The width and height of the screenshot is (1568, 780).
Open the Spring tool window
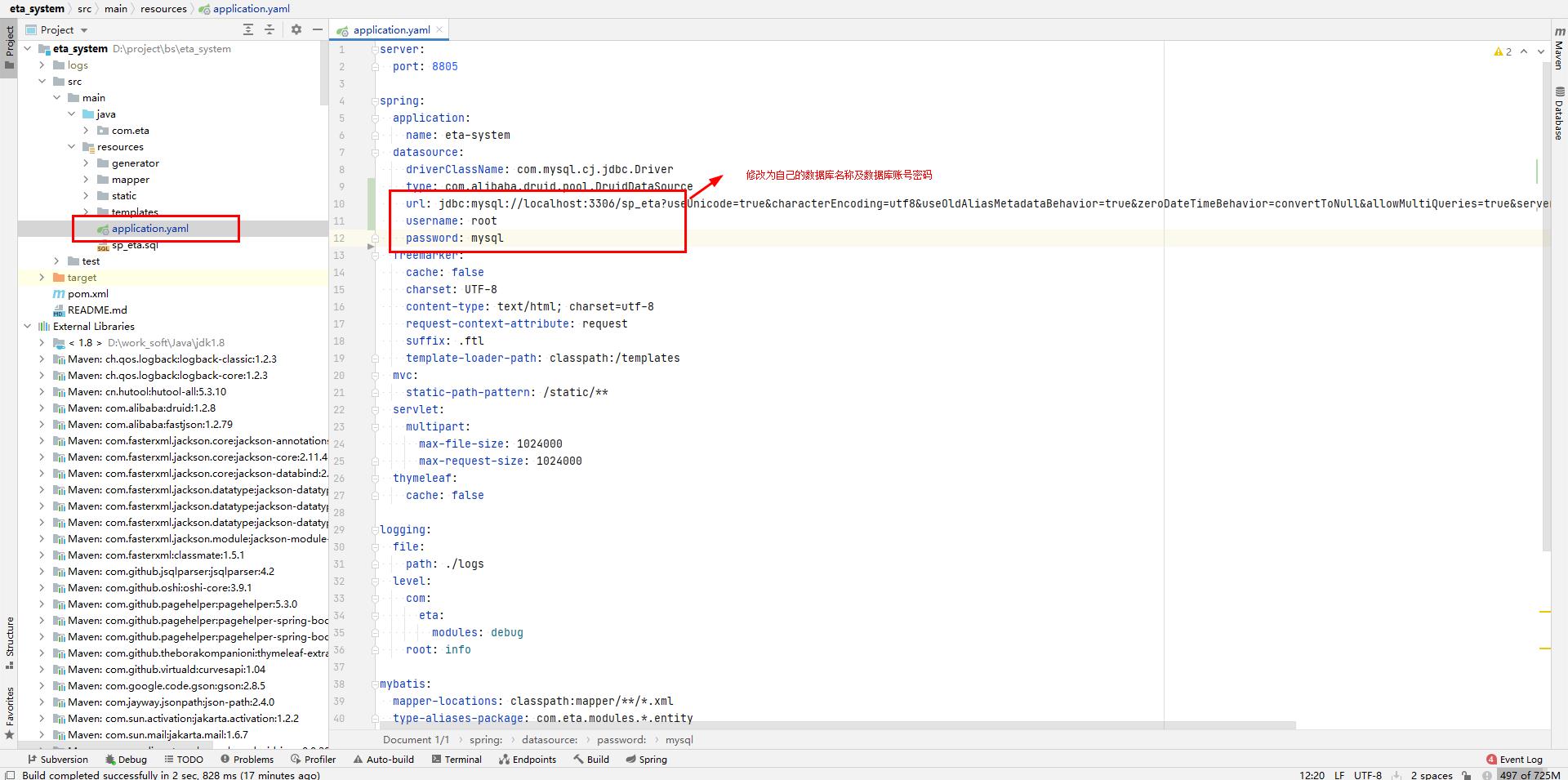click(x=646, y=759)
